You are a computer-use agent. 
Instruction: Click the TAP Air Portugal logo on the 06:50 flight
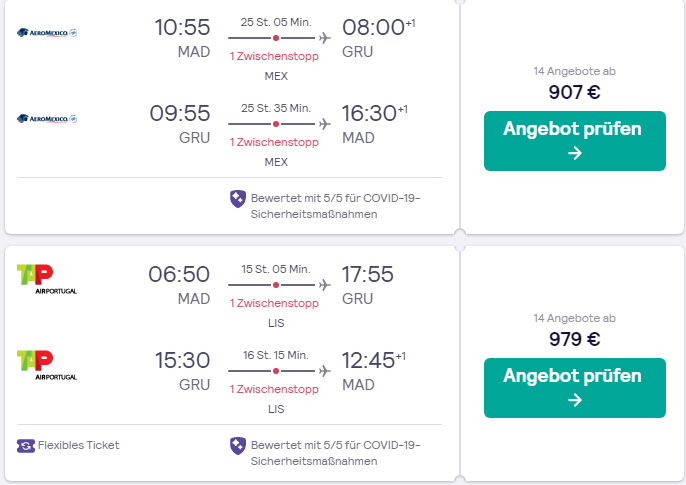pos(47,279)
